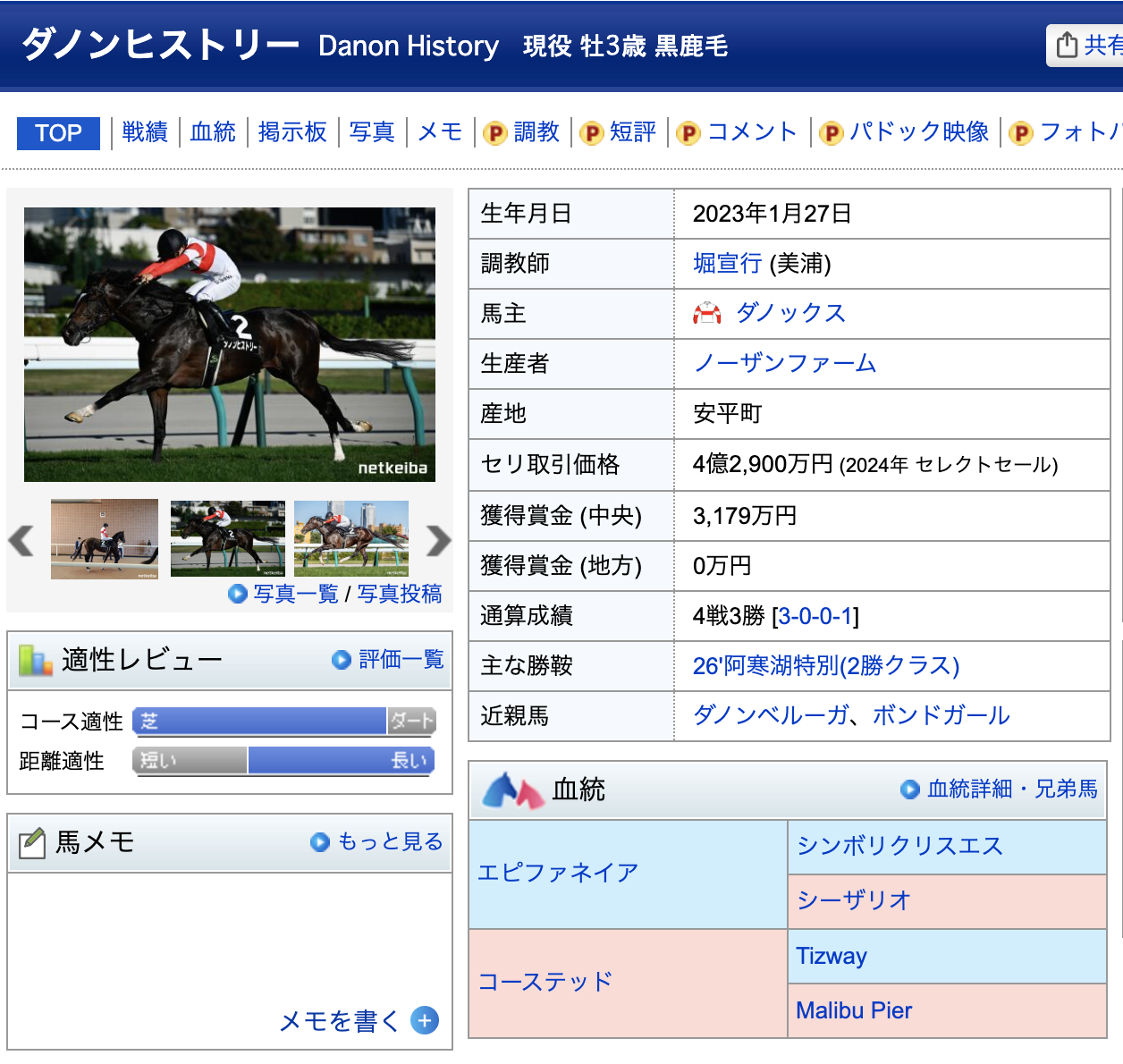Open Malibu Pier pedigree link
The width and height of the screenshot is (1123, 1064).
tap(854, 1010)
